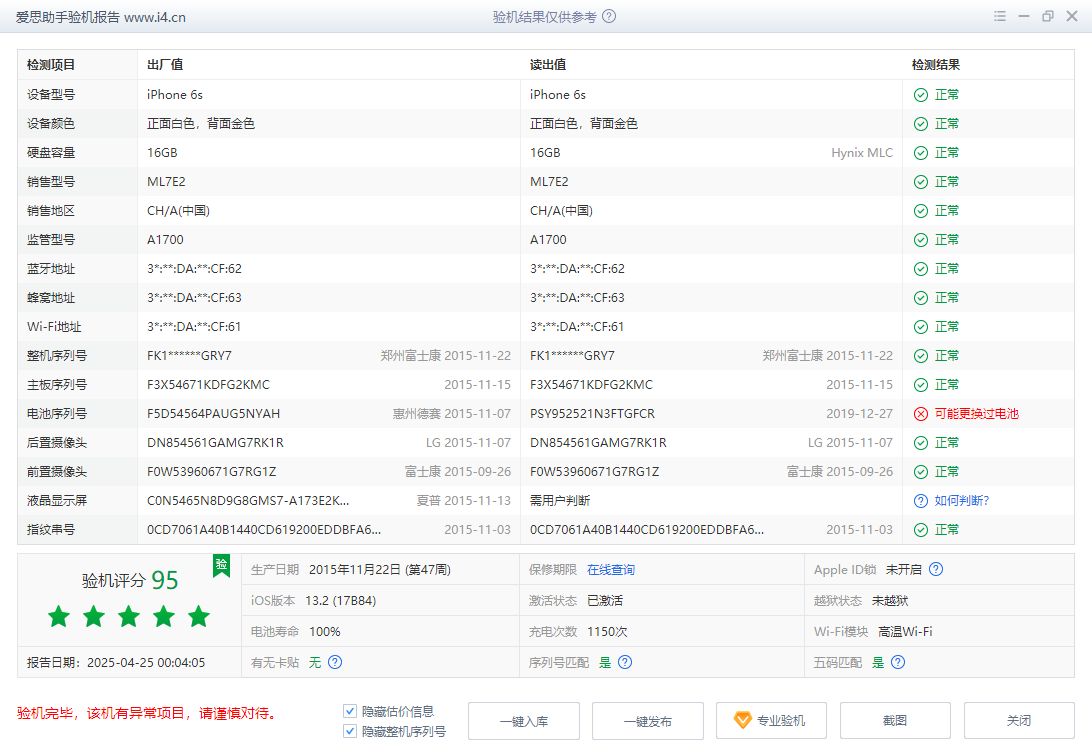Click 验机完毕 red warning message
Viewport: 1092px width, 756px height.
(146, 714)
